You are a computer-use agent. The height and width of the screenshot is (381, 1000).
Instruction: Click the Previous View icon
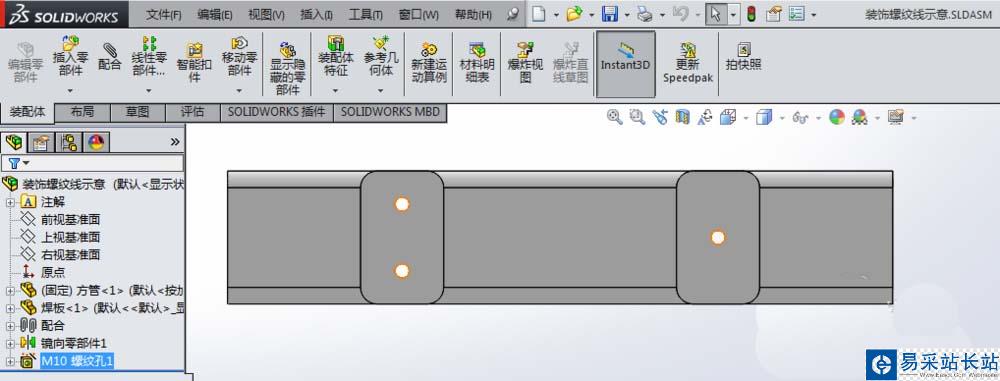[660, 117]
